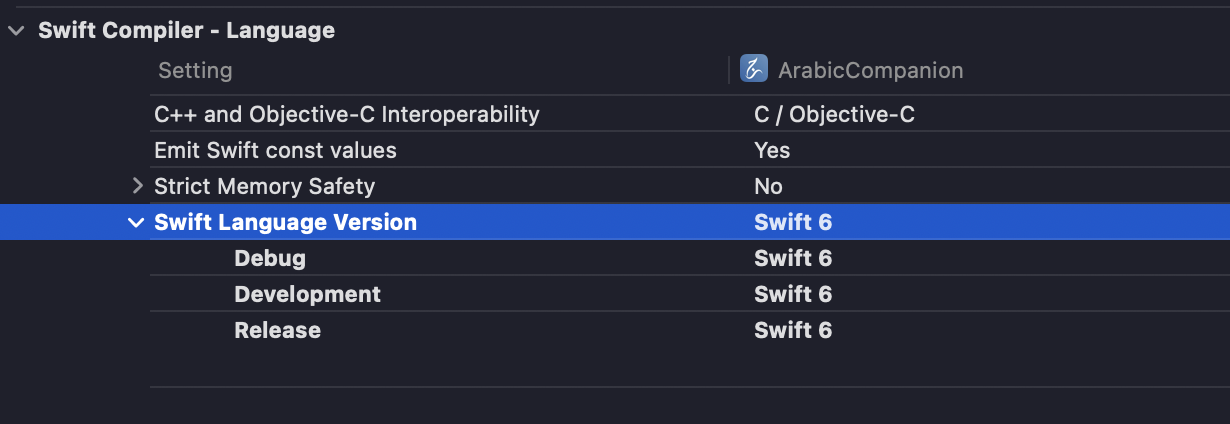Toggle Emit Swift const values Yes value
This screenshot has height=424, width=1230.
(772, 150)
